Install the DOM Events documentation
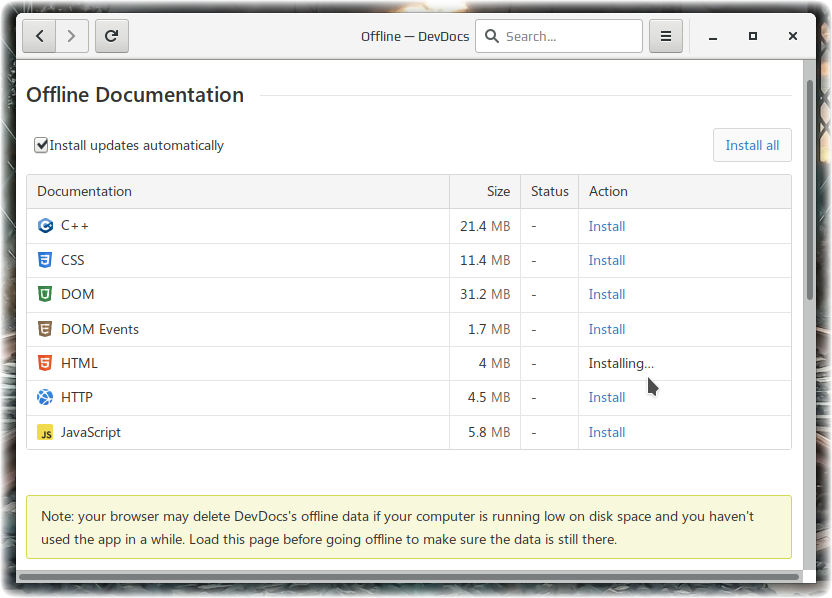Screen dimensions: 832x598 click(x=606, y=329)
